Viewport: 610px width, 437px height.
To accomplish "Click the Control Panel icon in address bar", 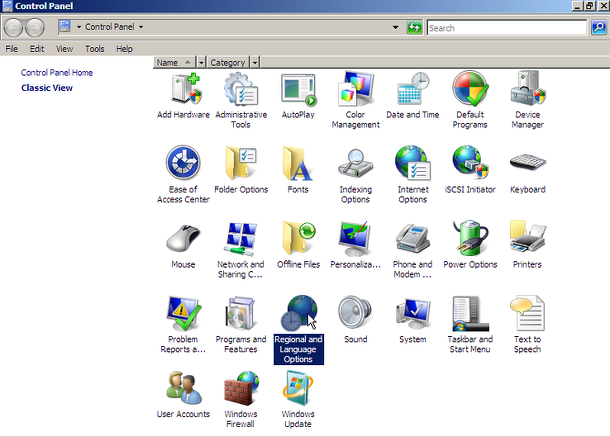I will [x=65, y=26].
